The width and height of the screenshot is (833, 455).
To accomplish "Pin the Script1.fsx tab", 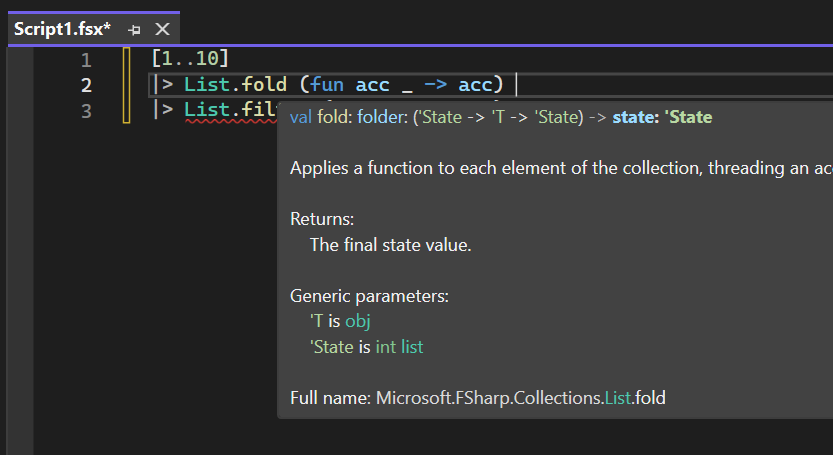I will 134,30.
